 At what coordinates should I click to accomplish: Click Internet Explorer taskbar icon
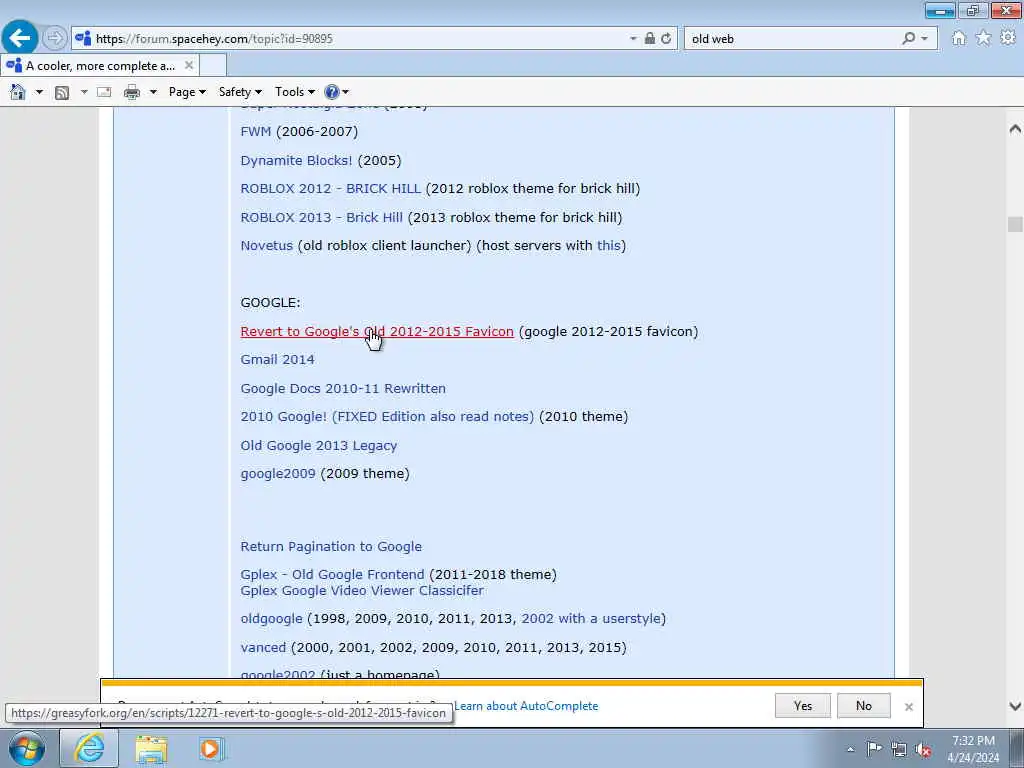89,748
